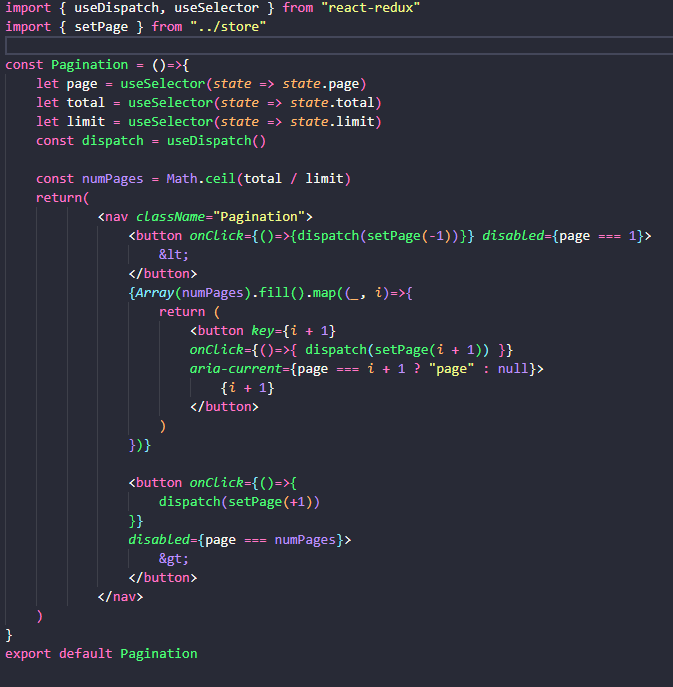Click the 'useSelector' name in the import line
The height and width of the screenshot is (687, 673).
[x=216, y=7]
